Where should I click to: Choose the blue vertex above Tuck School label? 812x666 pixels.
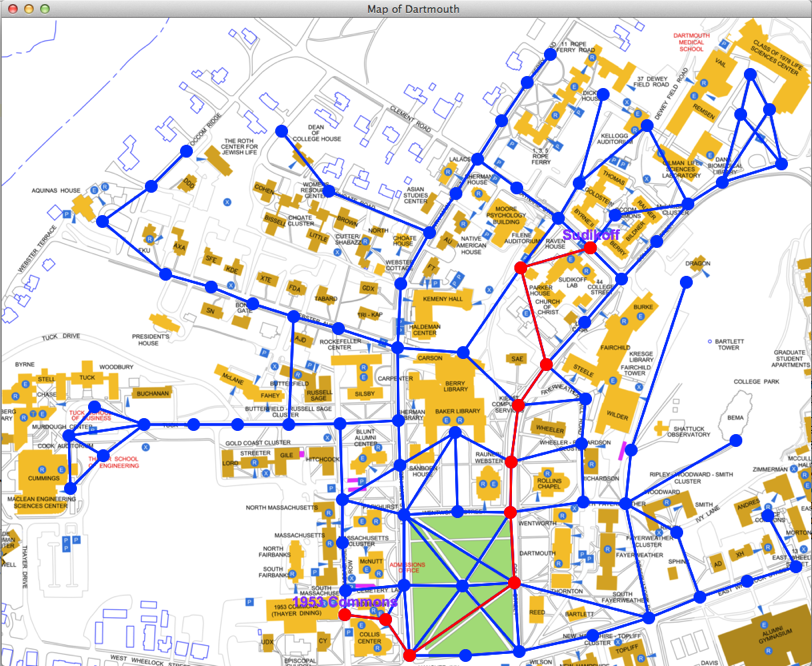tap(95, 406)
